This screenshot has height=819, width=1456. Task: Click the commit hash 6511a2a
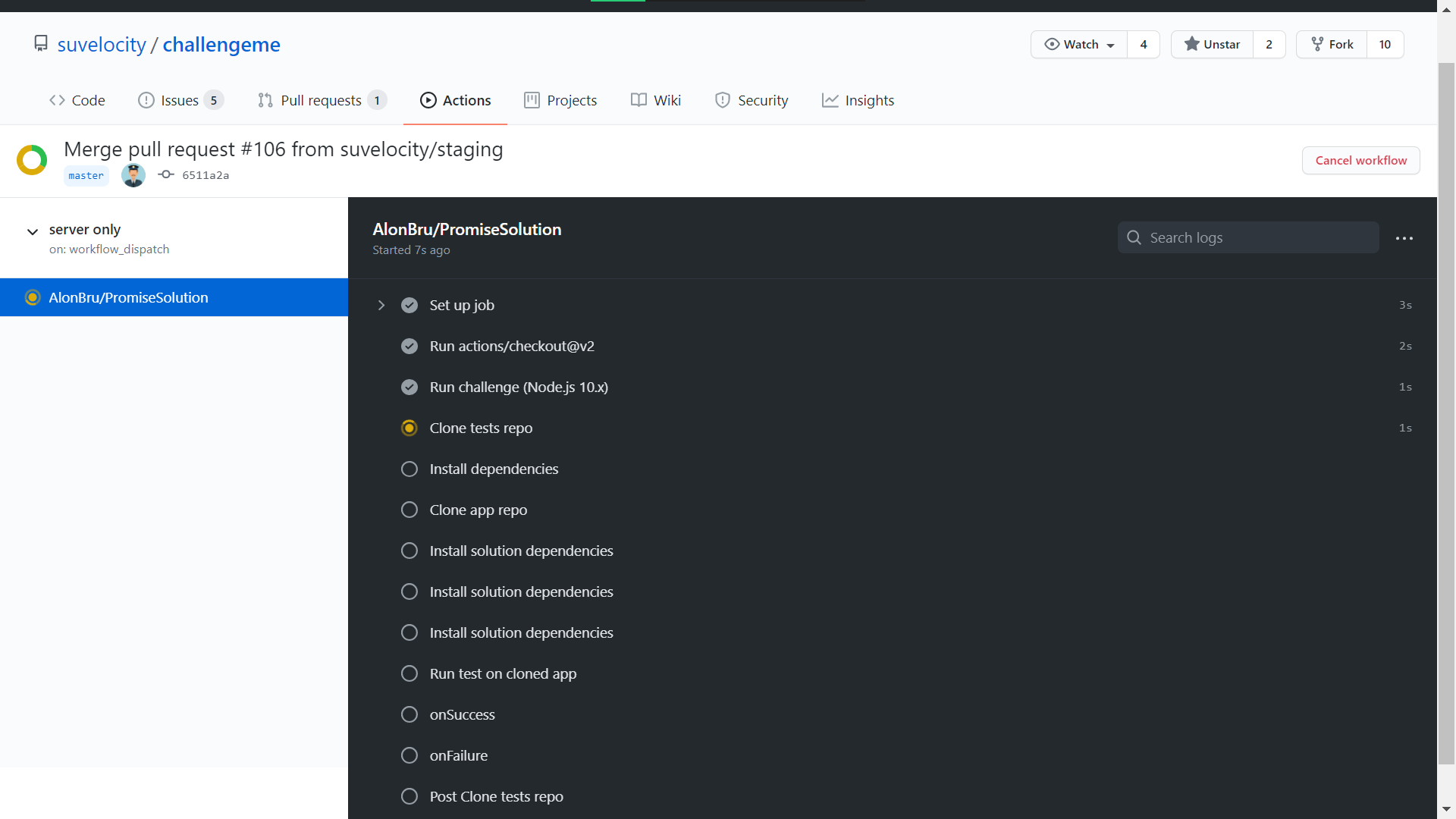[205, 175]
